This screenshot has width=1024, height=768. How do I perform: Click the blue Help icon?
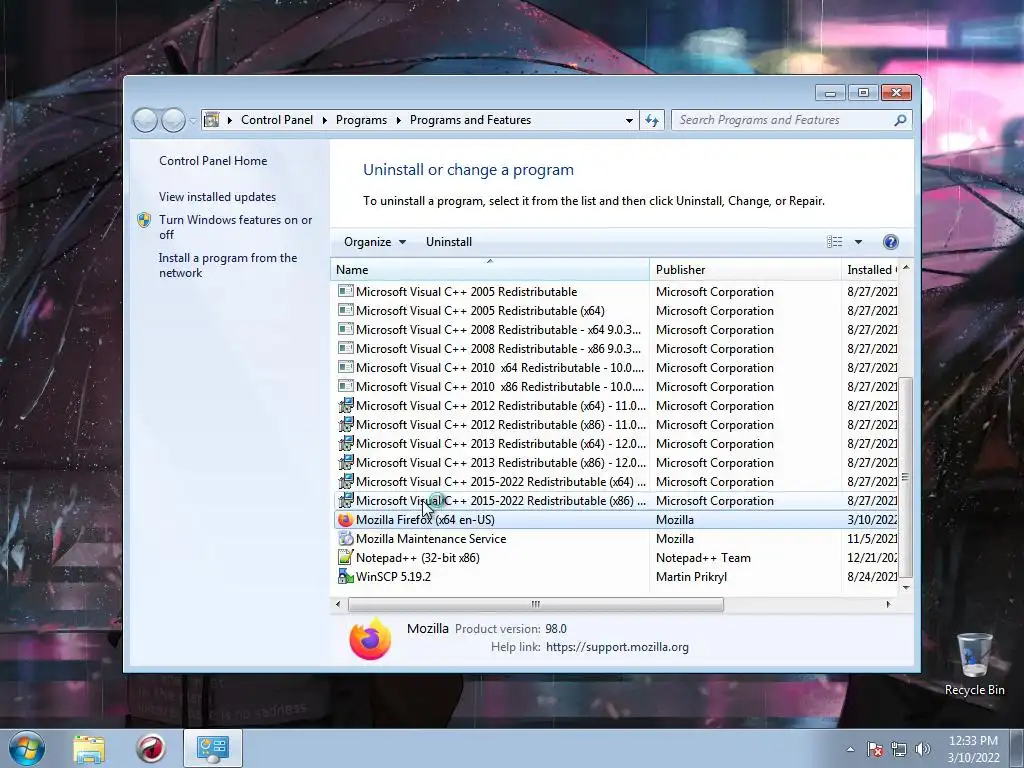890,242
